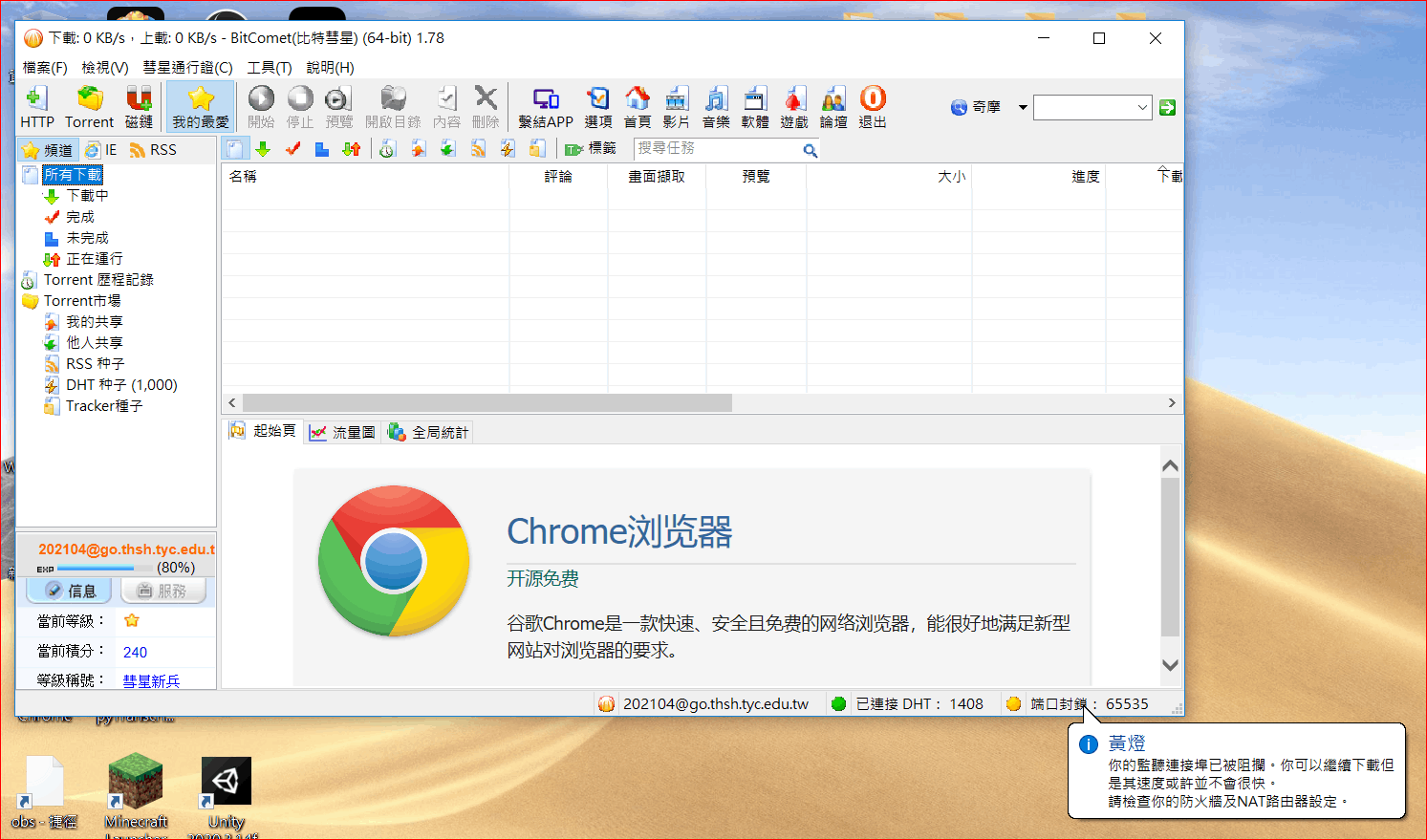Click the 退出 exit toolbar icon
The width and height of the screenshot is (1427, 840).
pyautogui.click(x=873, y=107)
